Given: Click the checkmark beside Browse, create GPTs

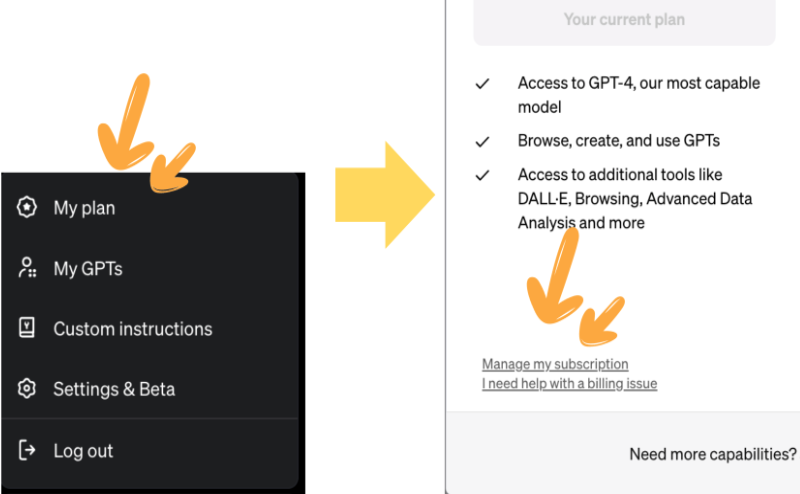Looking at the screenshot, I should pyautogui.click(x=483, y=141).
